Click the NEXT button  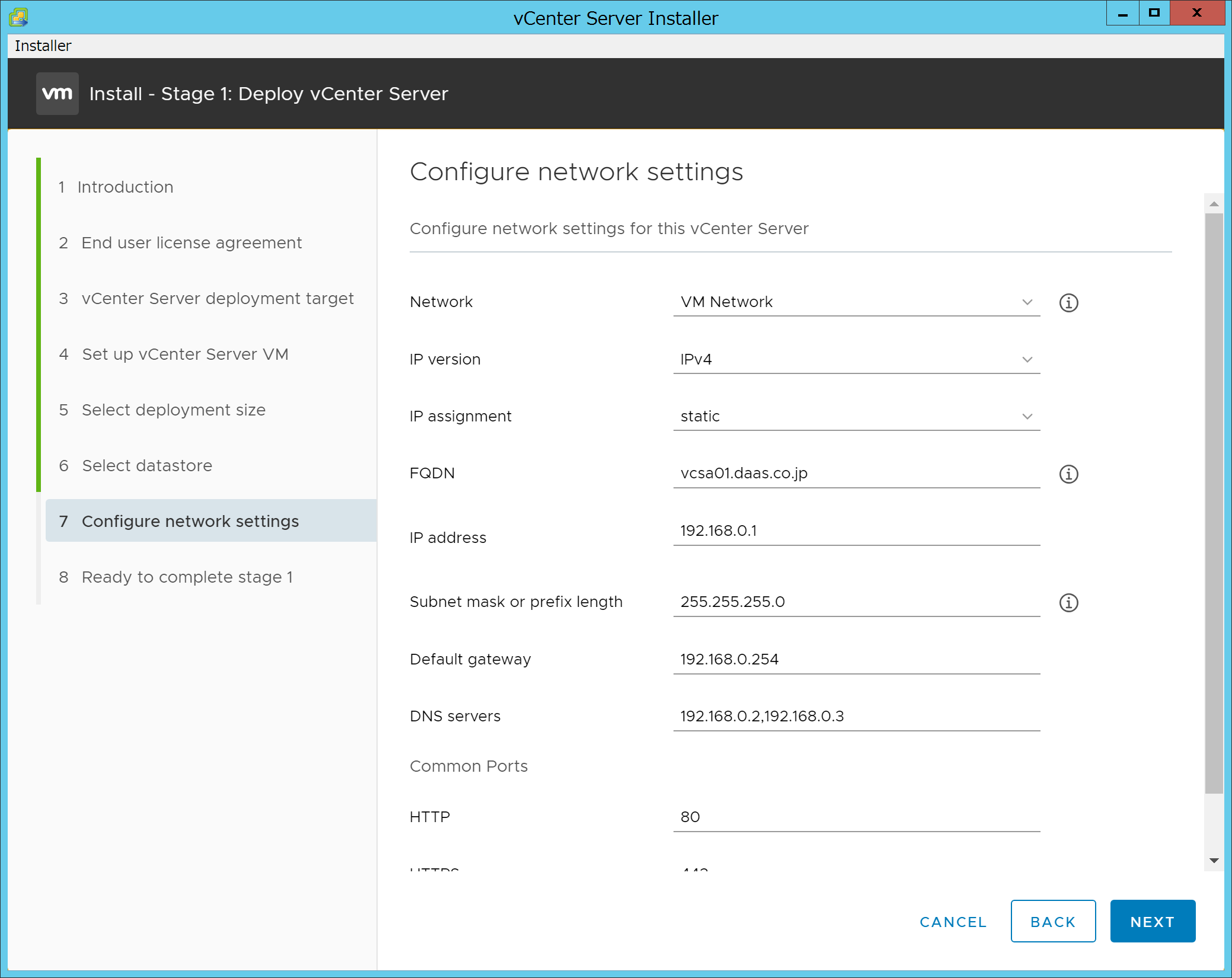(x=1153, y=921)
